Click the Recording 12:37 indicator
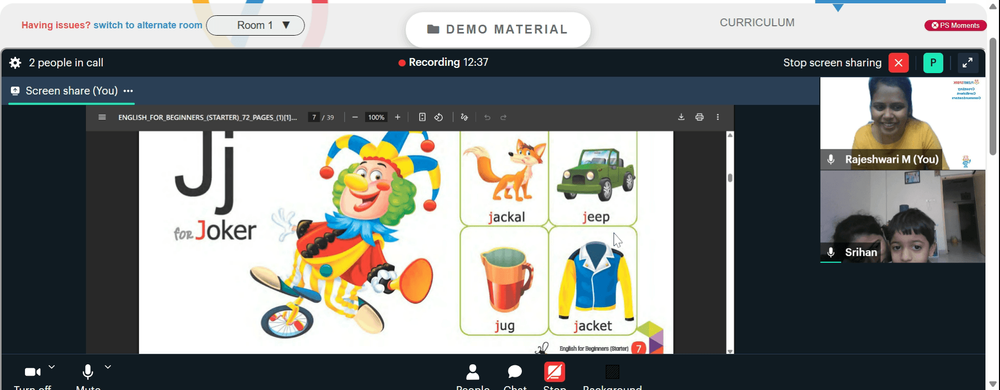The image size is (1000, 390). [444, 62]
